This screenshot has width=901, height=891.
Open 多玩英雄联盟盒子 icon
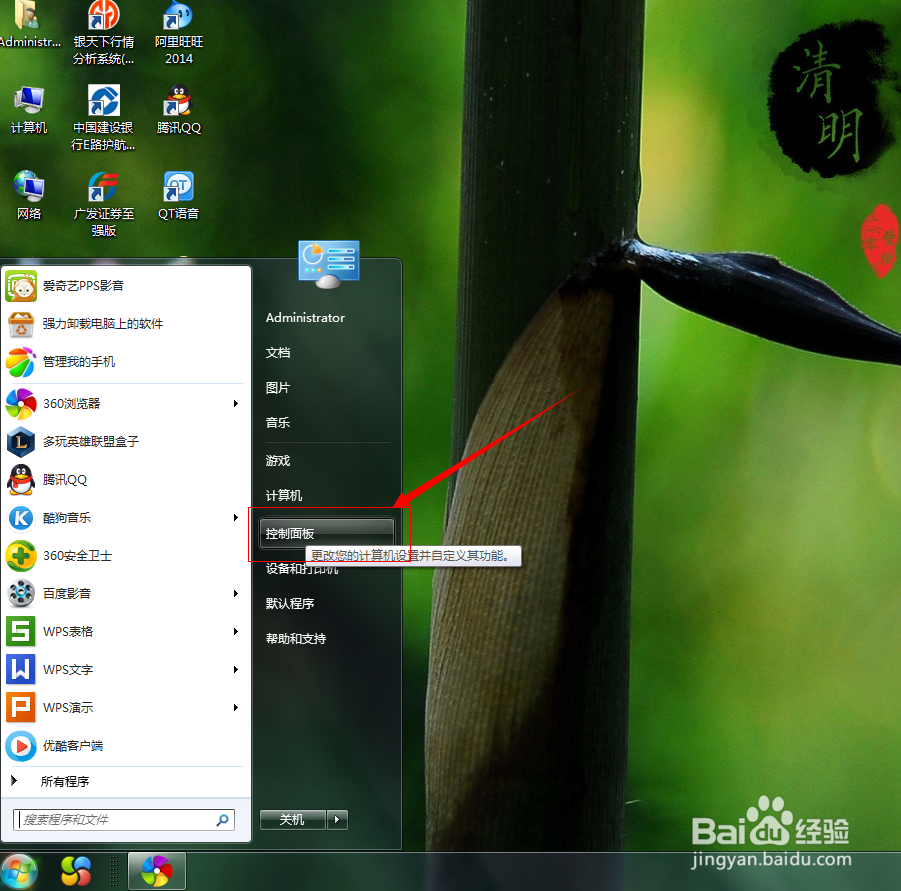(x=21, y=442)
